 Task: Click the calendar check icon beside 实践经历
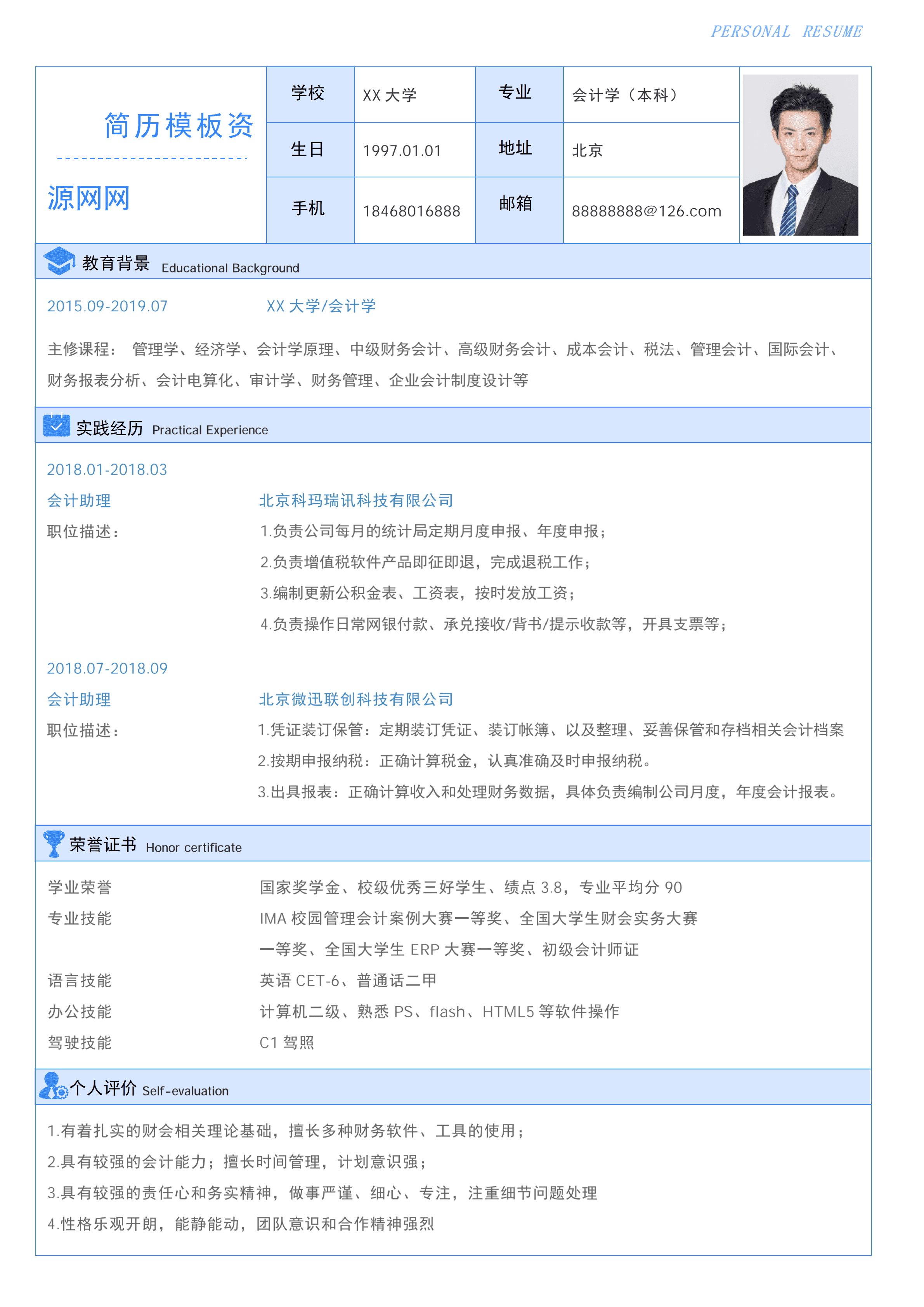pyautogui.click(x=56, y=425)
